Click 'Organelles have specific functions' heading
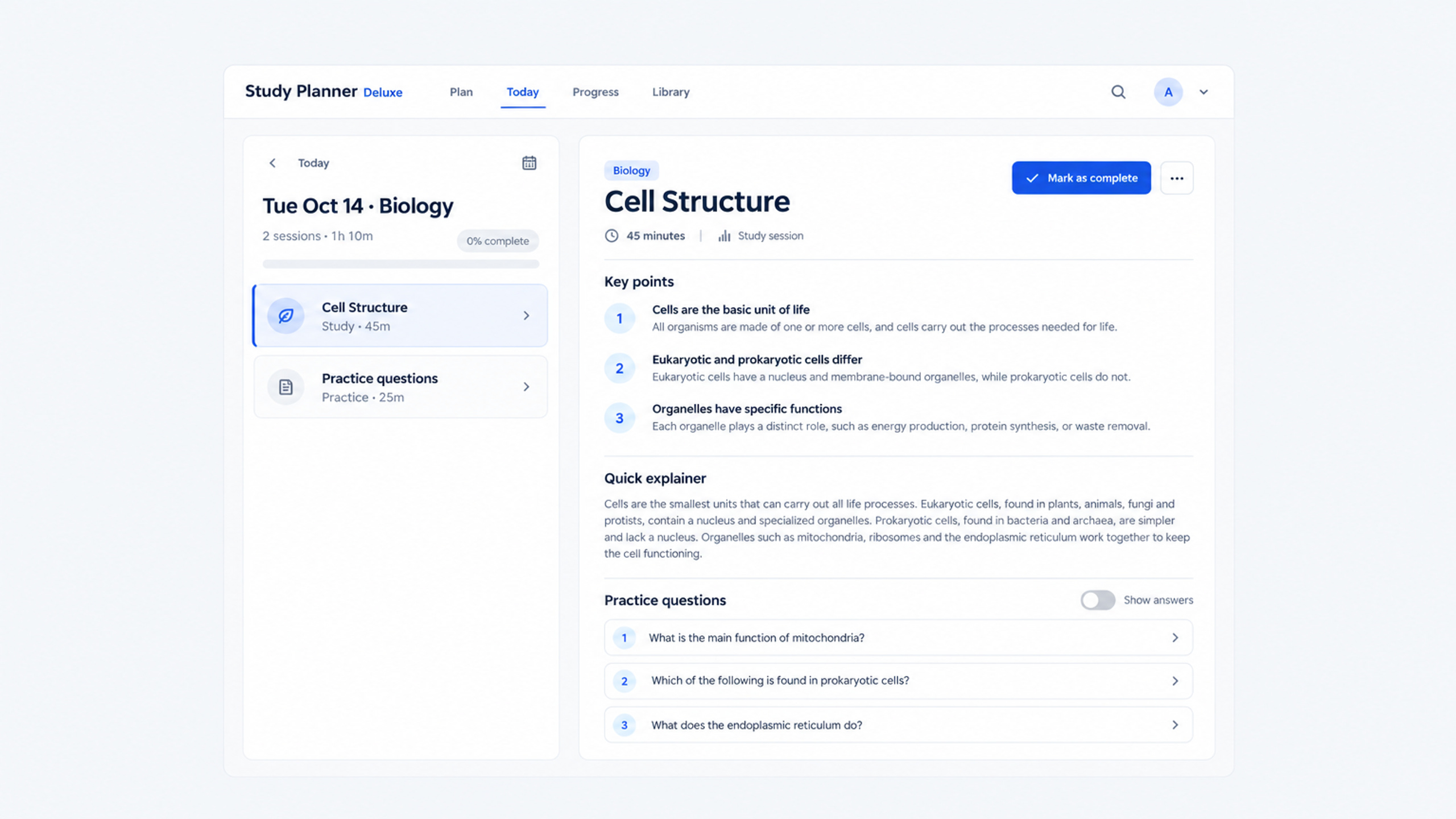This screenshot has width=1456, height=819. click(747, 409)
